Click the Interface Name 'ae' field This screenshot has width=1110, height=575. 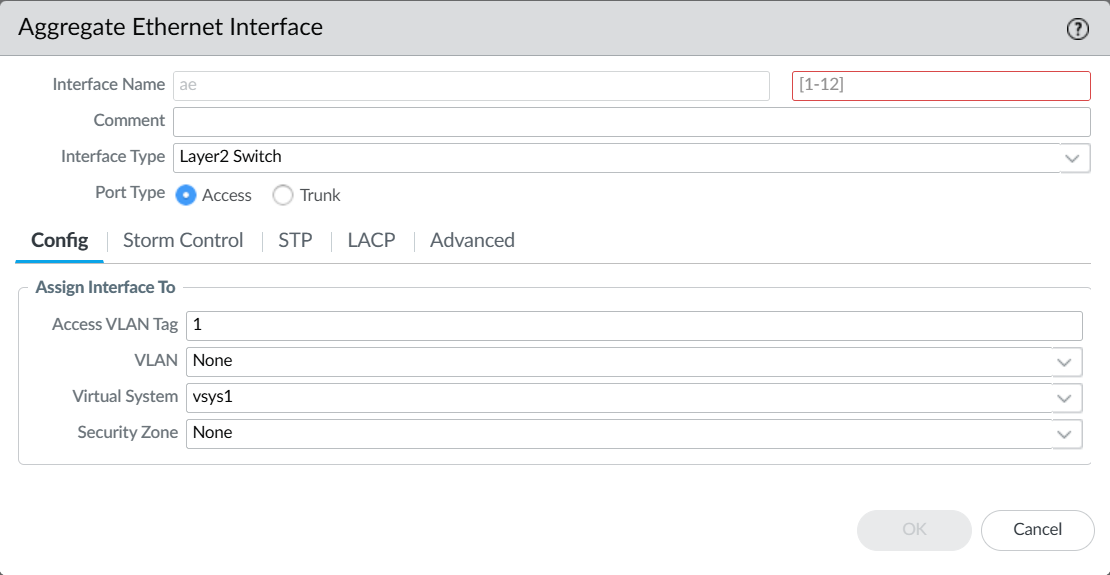tap(471, 86)
